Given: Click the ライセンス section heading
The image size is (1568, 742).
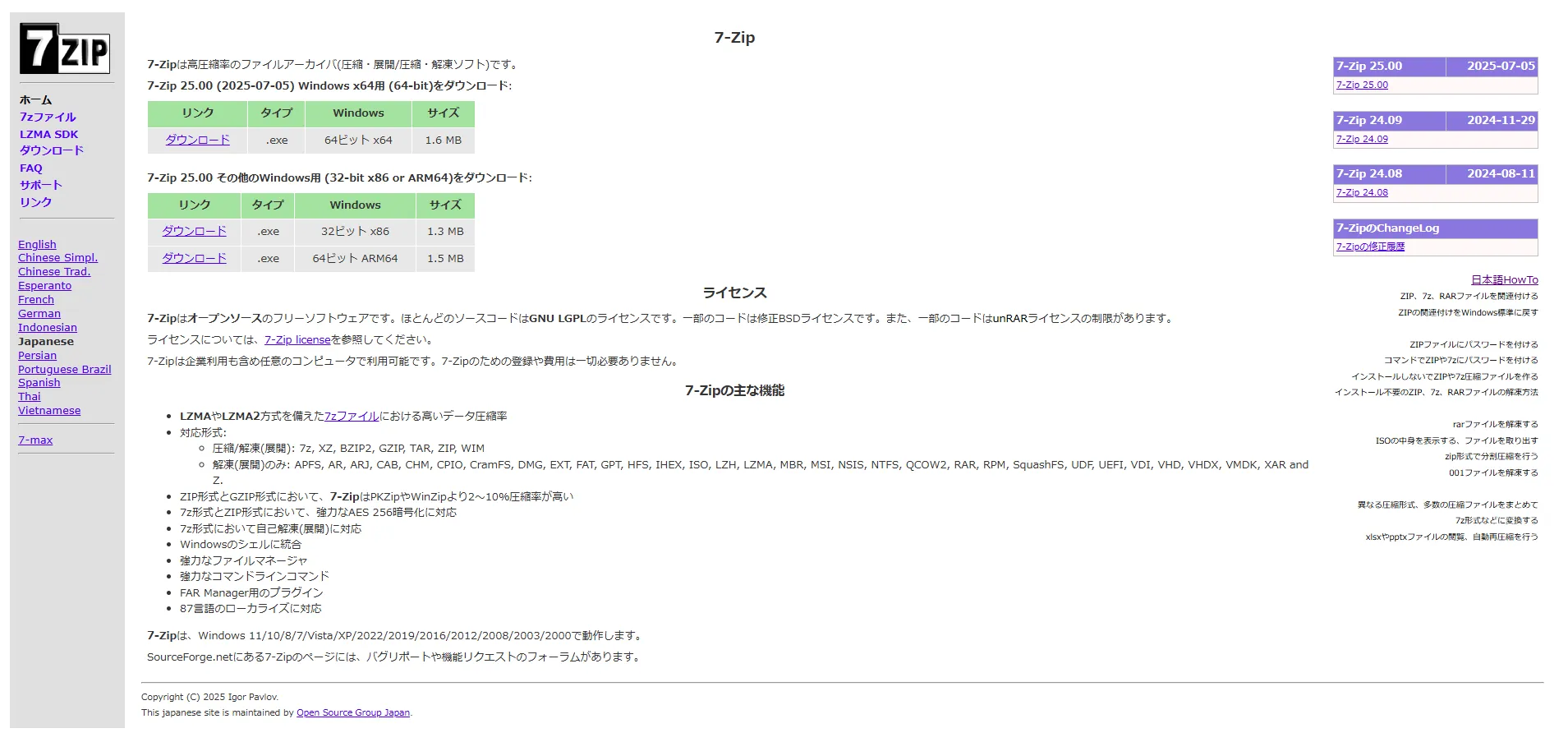Looking at the screenshot, I should 734,293.
